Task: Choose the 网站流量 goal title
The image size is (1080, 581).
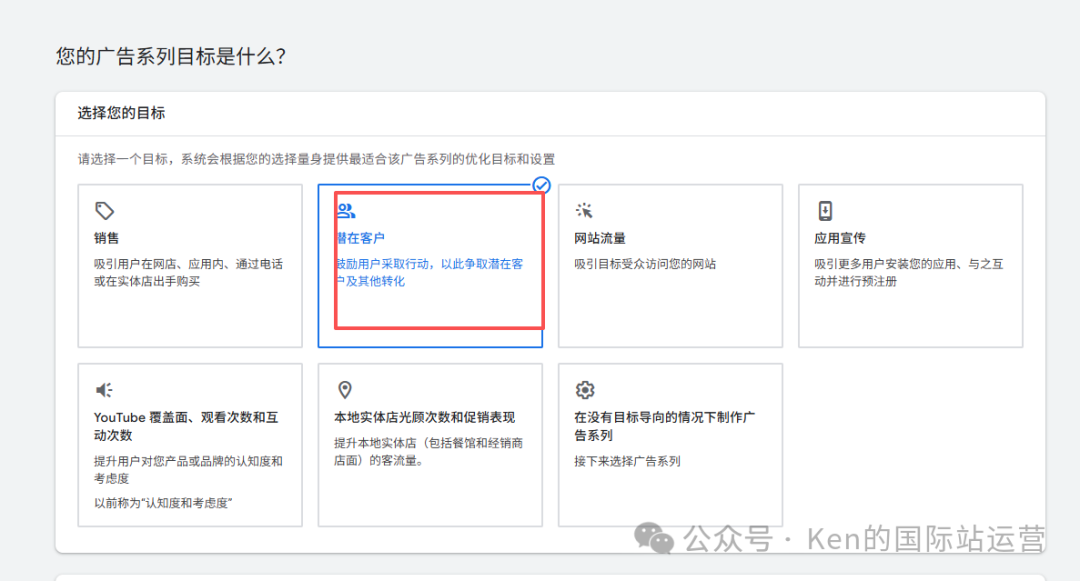Action: point(600,238)
